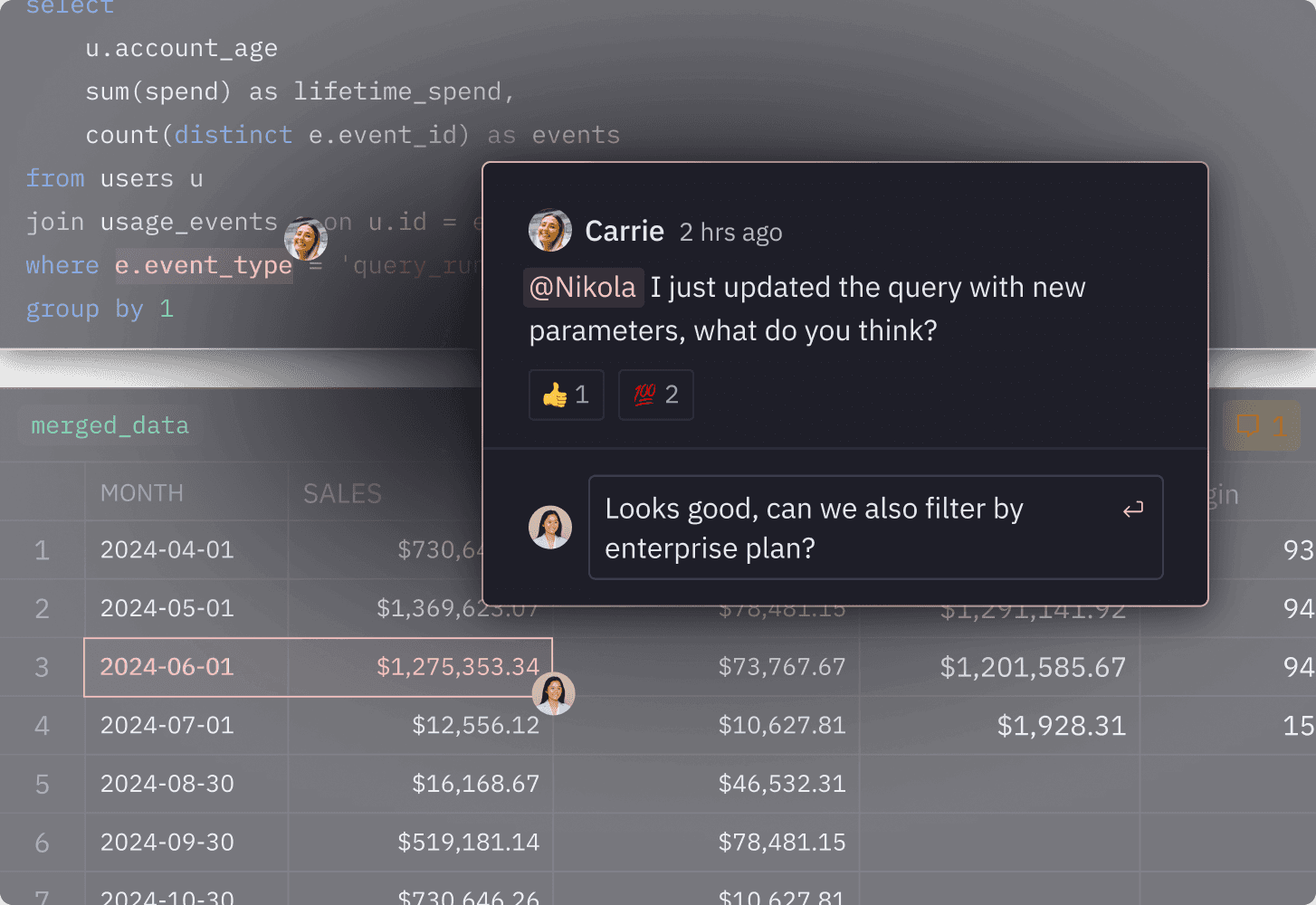This screenshot has height=905, width=1316.
Task: Click the highlighted e.event_type in the query
Action: point(204,266)
